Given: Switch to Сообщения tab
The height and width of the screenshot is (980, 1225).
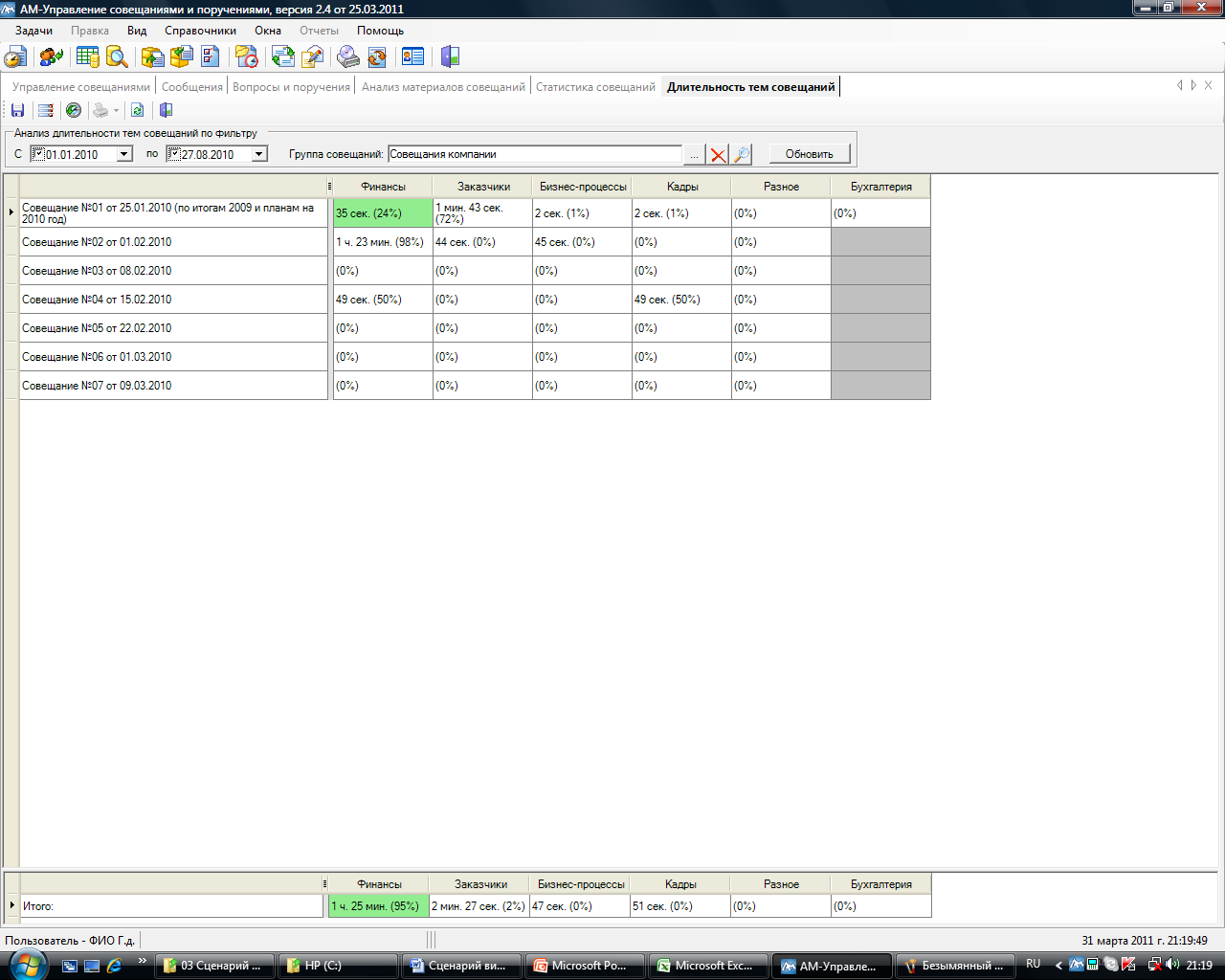Looking at the screenshot, I should coord(192,87).
